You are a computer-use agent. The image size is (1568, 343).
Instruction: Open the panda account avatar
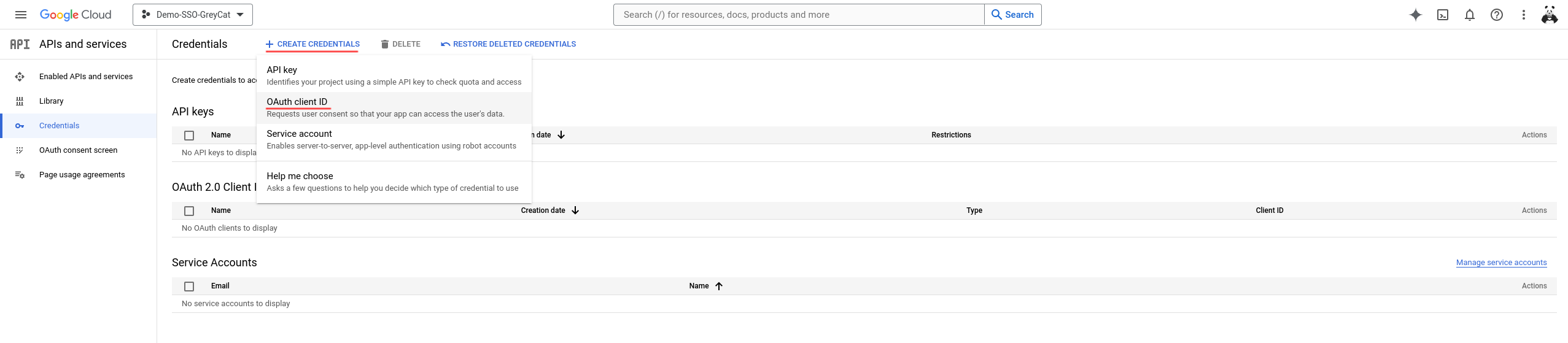(1550, 15)
